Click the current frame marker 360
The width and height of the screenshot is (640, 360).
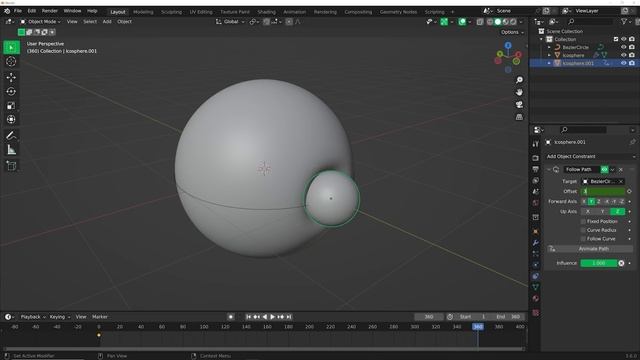click(478, 327)
